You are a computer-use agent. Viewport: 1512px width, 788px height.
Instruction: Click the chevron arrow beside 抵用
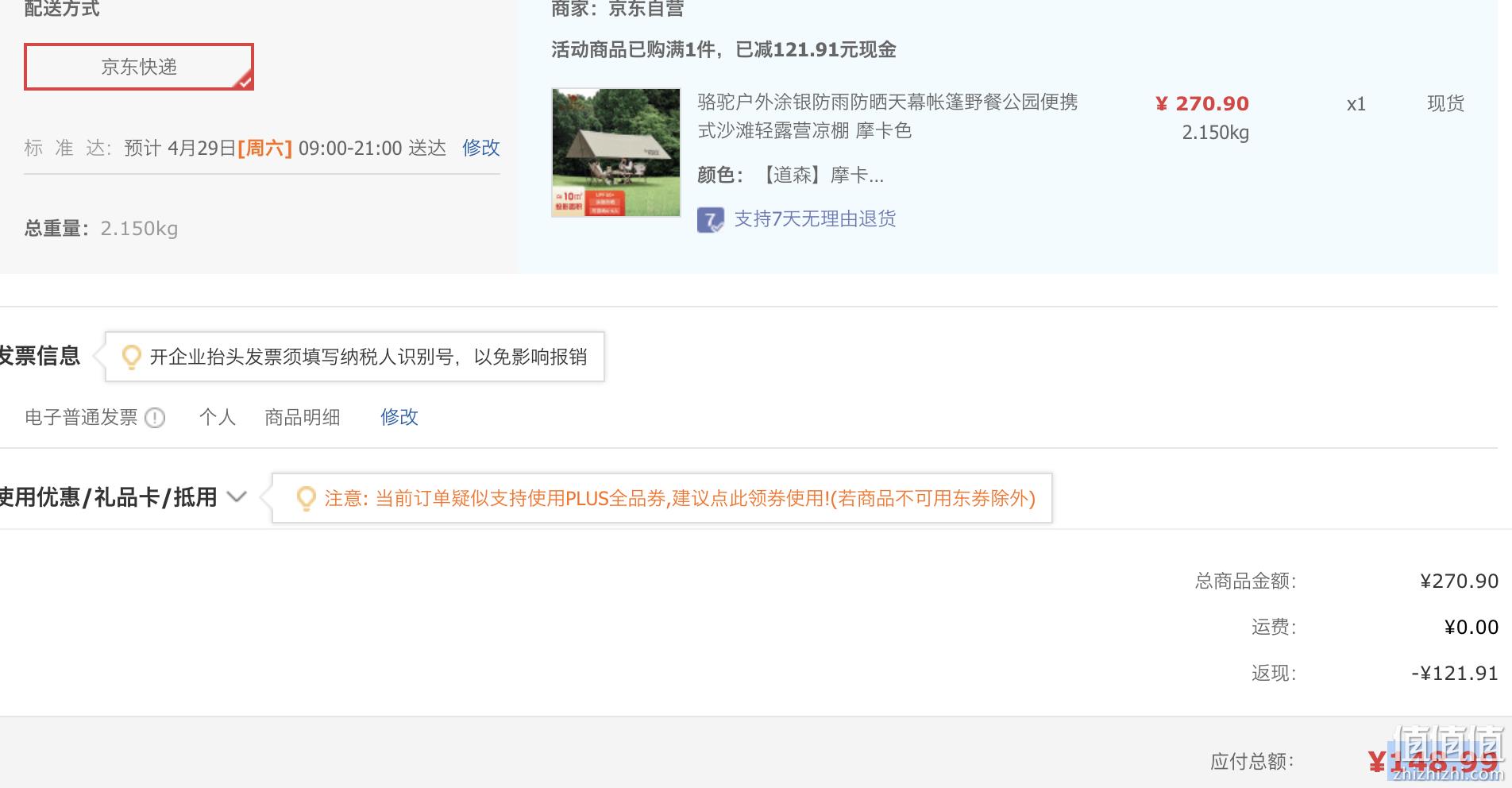[237, 497]
